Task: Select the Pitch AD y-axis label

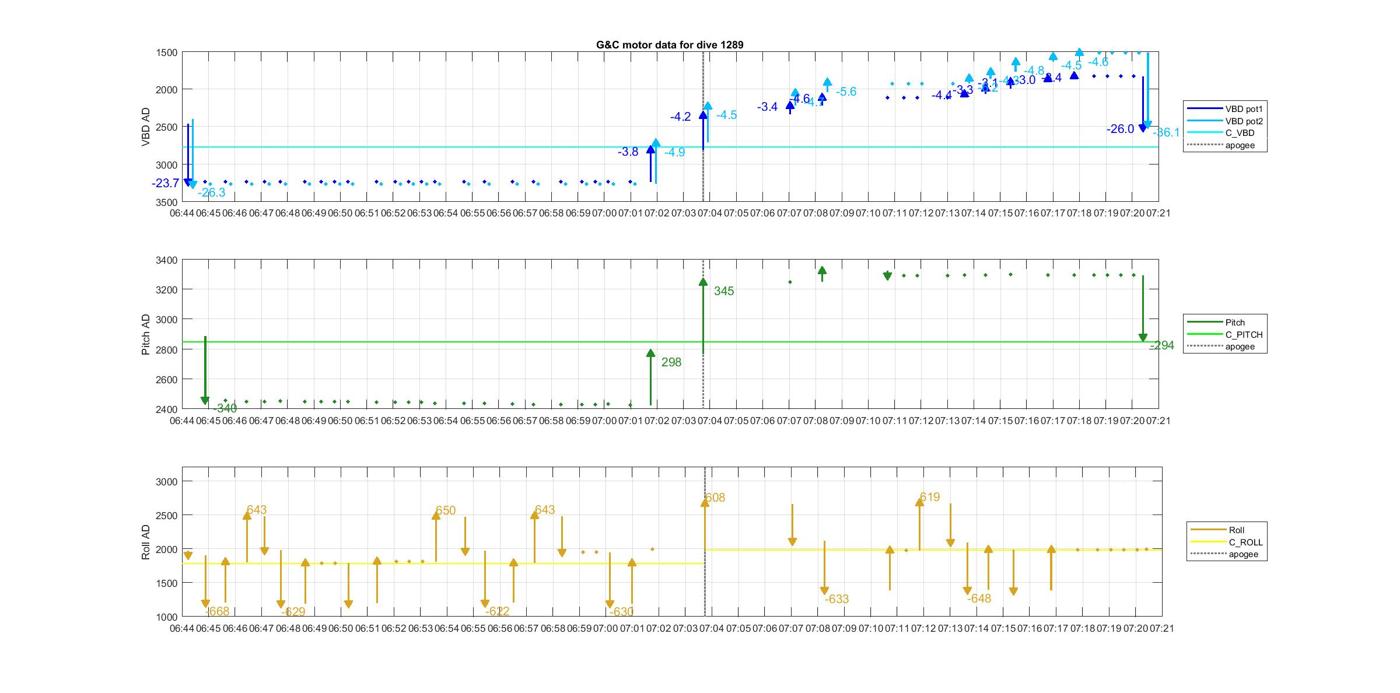Action: point(146,335)
